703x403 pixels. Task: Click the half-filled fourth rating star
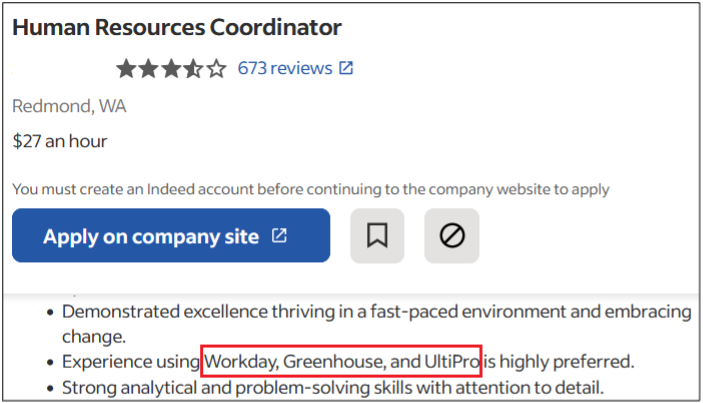pos(193,69)
